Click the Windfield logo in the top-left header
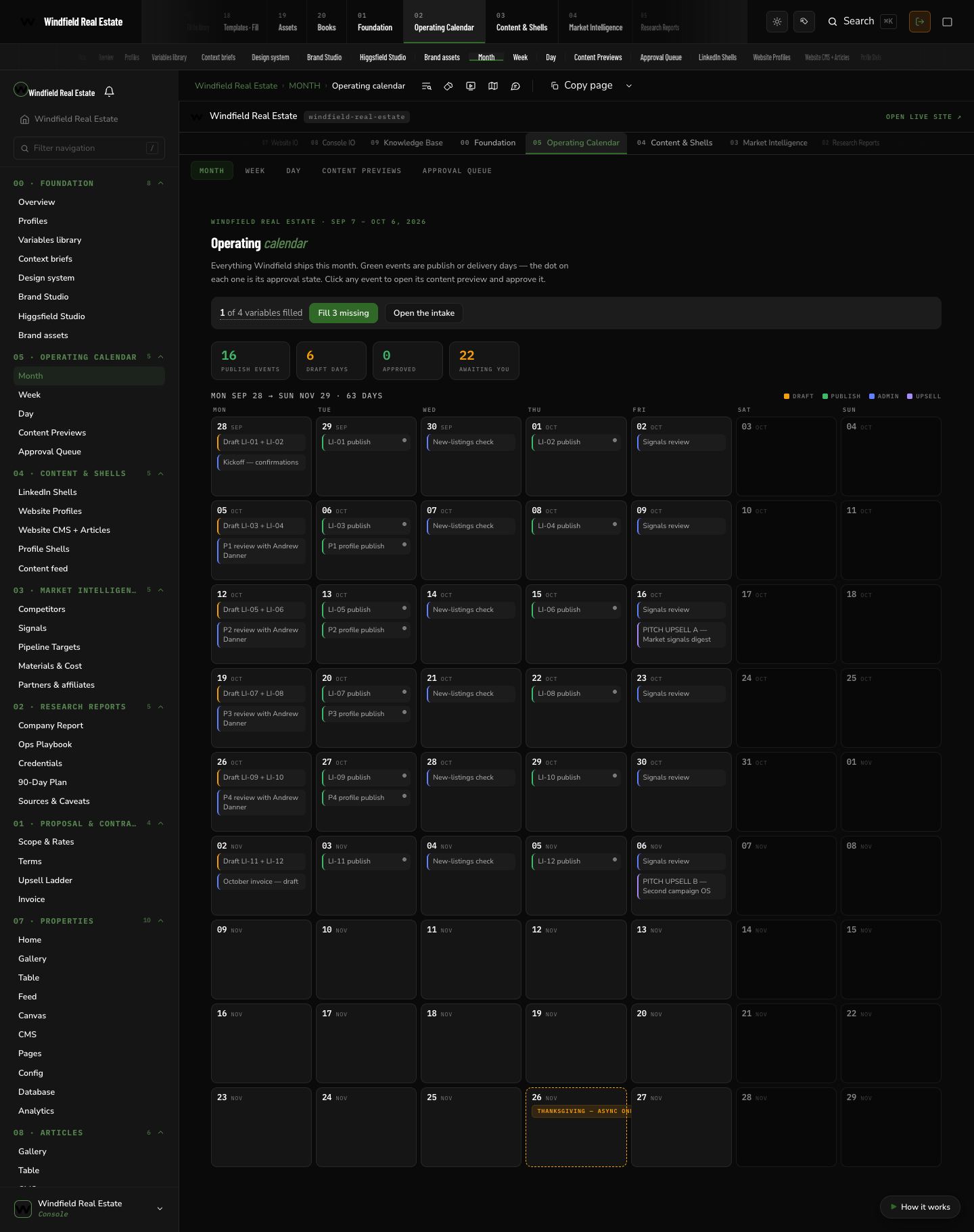The height and width of the screenshot is (1232, 974). point(27,22)
